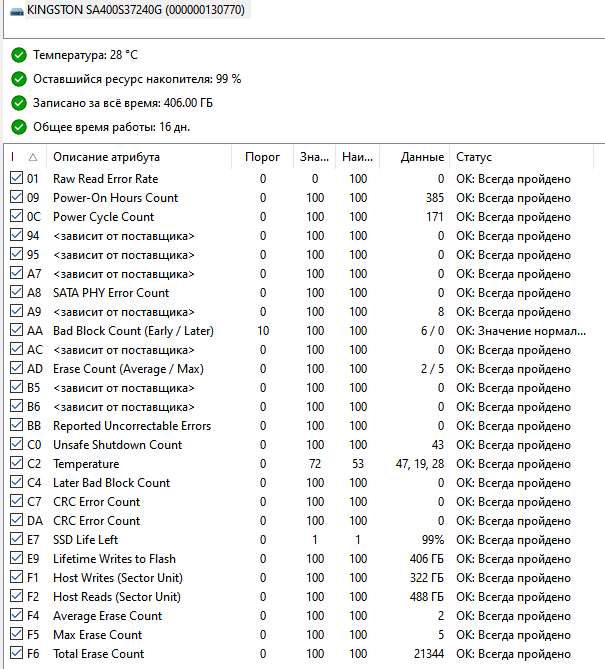Click Записано за всё время: 406.00 ГБ
Image resolution: width=605 pixels, height=669 pixels.
point(123,103)
